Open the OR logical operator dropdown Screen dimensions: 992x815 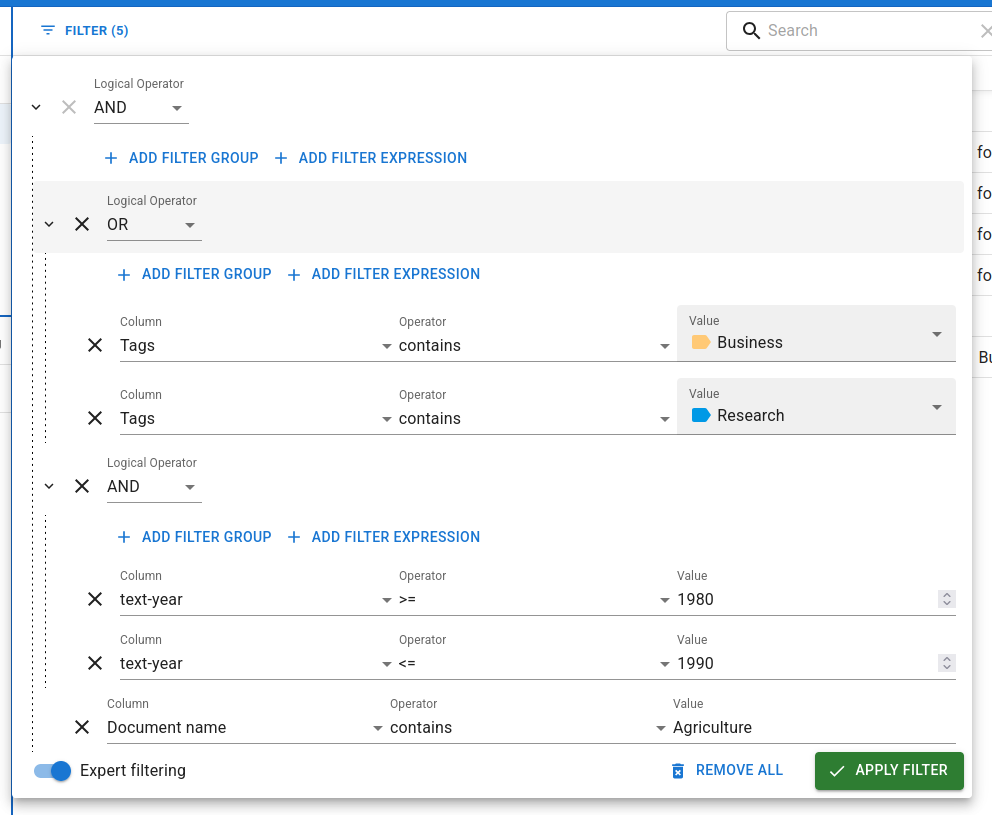154,225
